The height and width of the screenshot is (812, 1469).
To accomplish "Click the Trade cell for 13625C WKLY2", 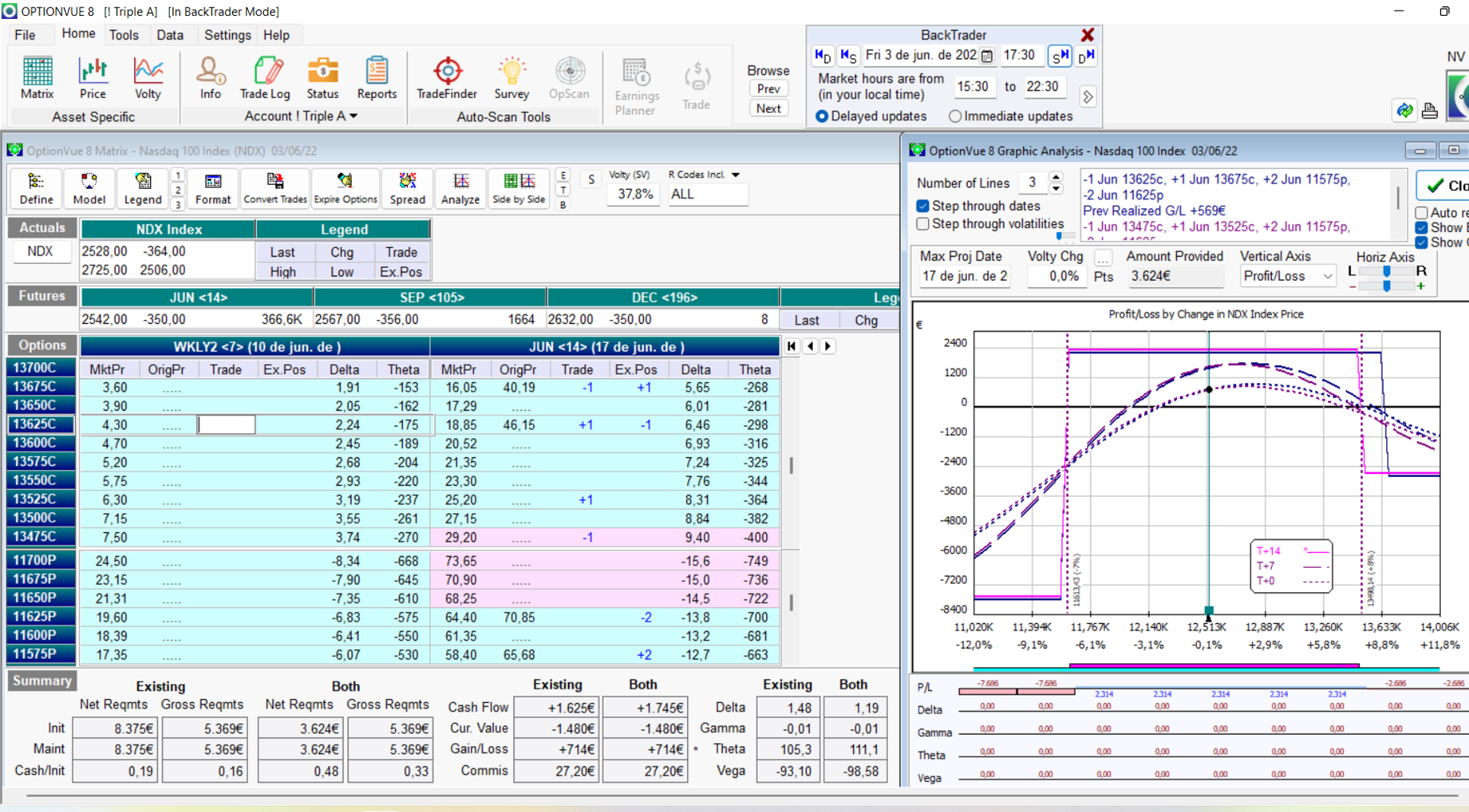I will [226, 425].
